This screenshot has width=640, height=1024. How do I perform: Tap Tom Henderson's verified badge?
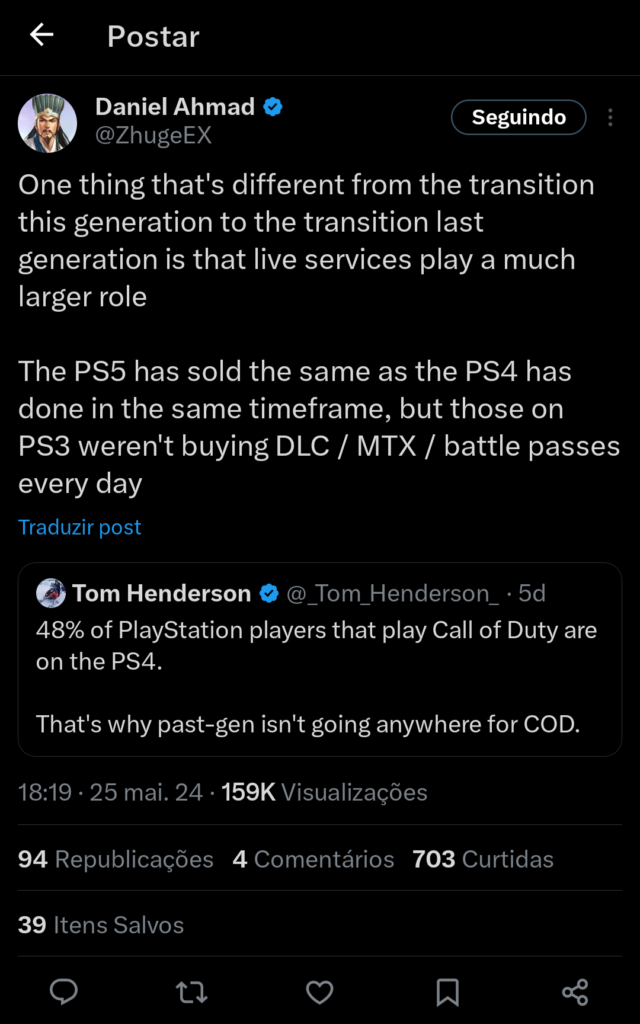269,594
